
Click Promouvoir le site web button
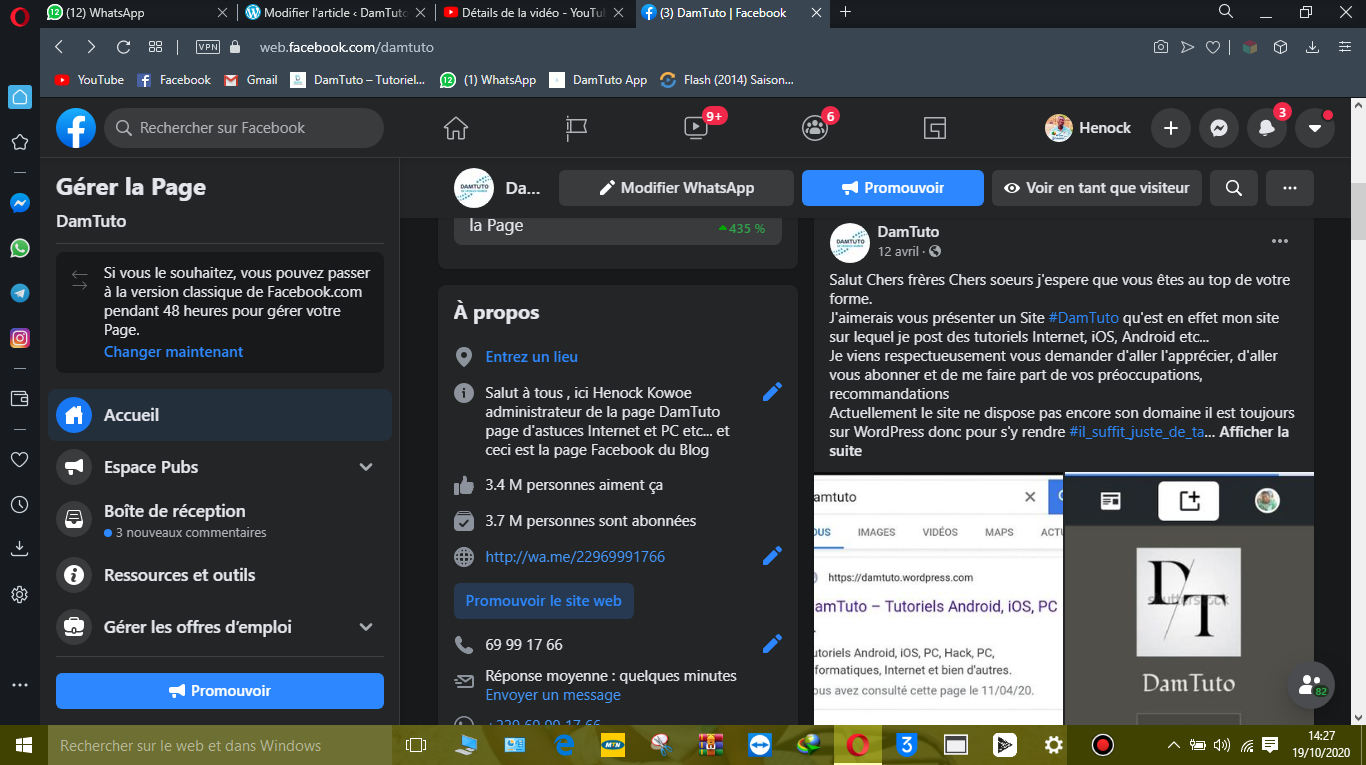point(544,601)
